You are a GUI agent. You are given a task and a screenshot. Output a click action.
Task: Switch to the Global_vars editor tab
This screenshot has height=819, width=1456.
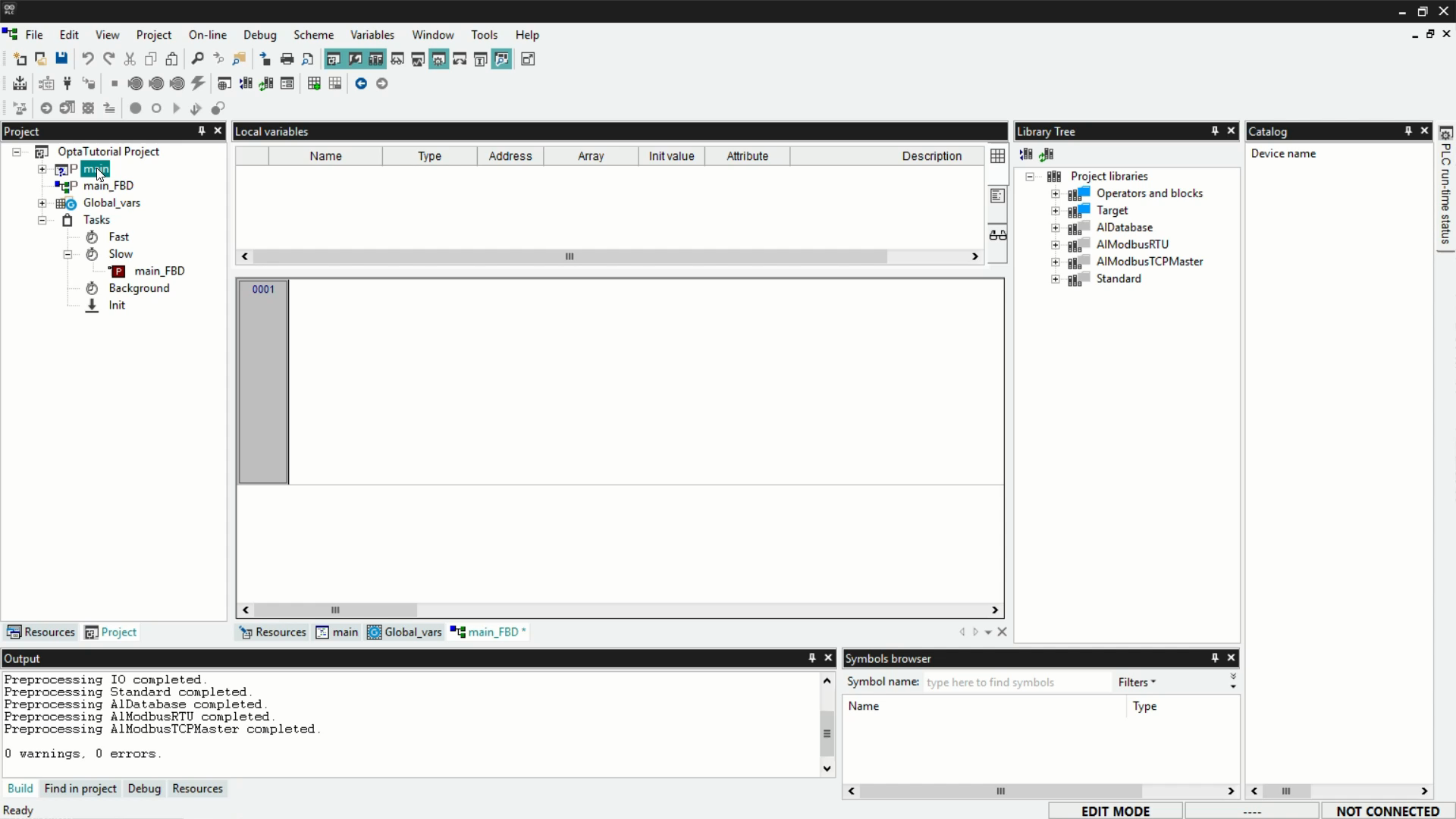(x=405, y=632)
